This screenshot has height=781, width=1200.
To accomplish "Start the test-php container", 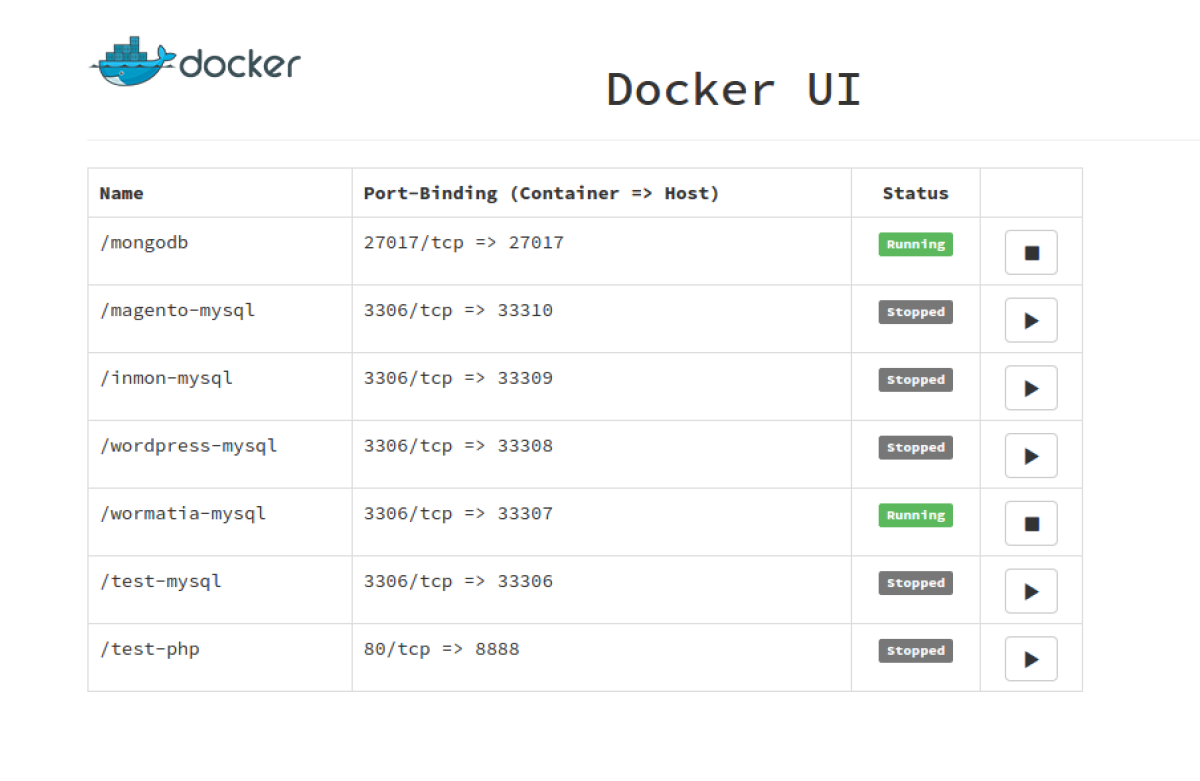I will click(x=1031, y=658).
